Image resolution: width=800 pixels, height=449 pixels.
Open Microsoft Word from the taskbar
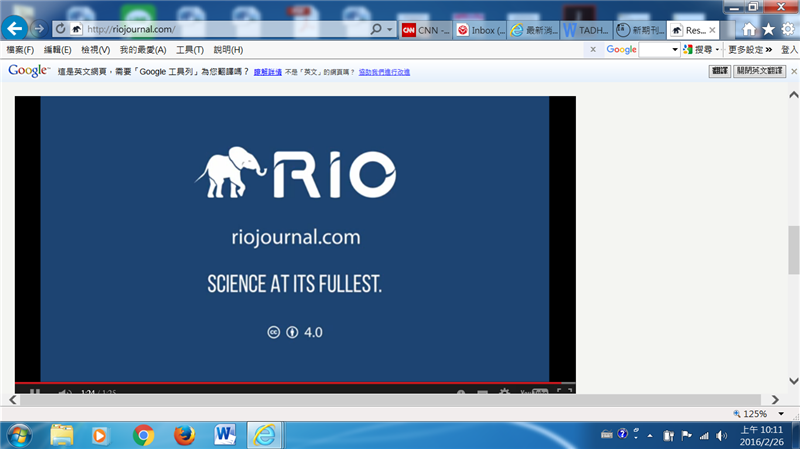pos(224,434)
